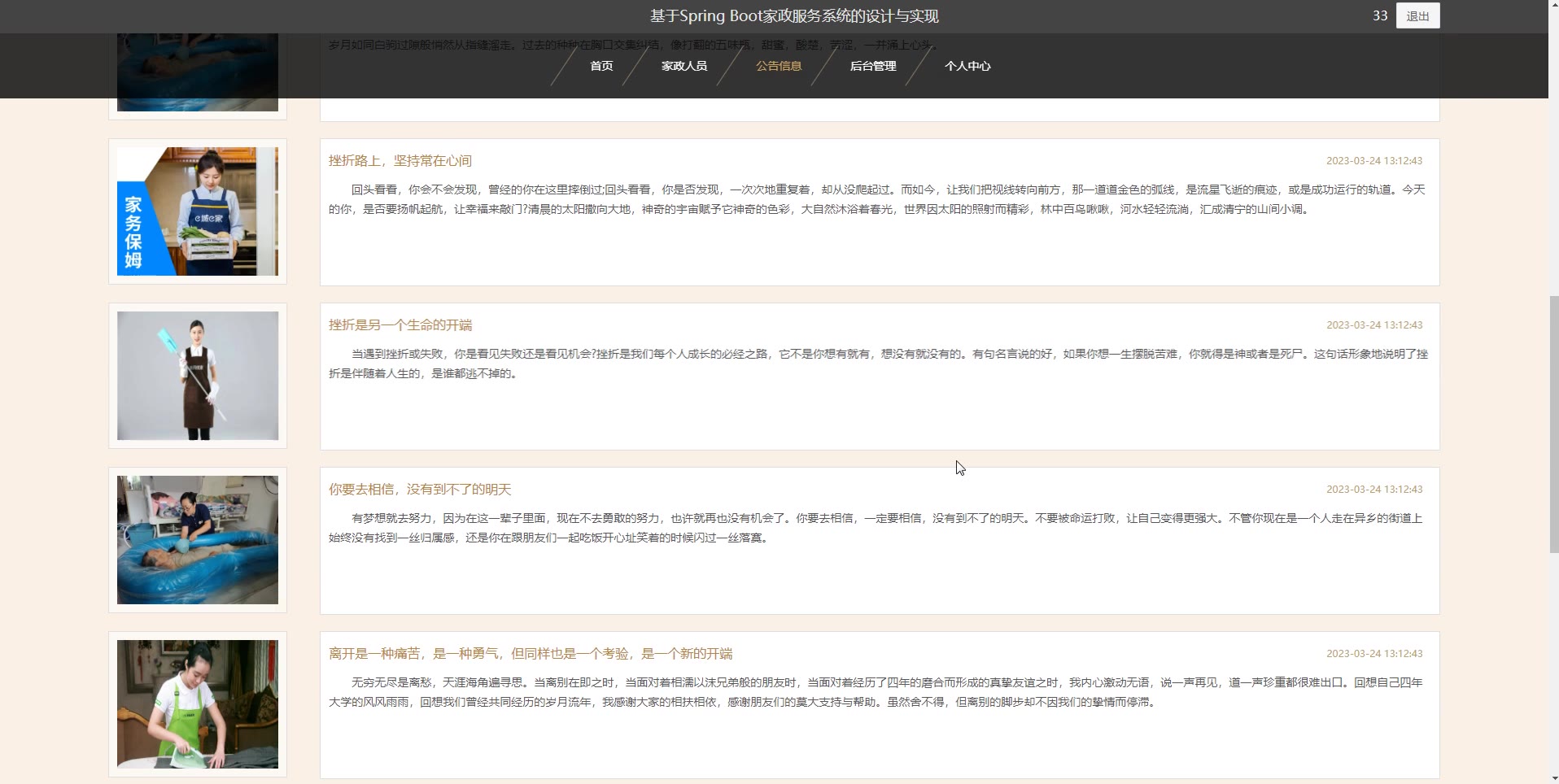The width and height of the screenshot is (1559, 784).
Task: Click the woman holding mop thumbnail
Action: [198, 376]
